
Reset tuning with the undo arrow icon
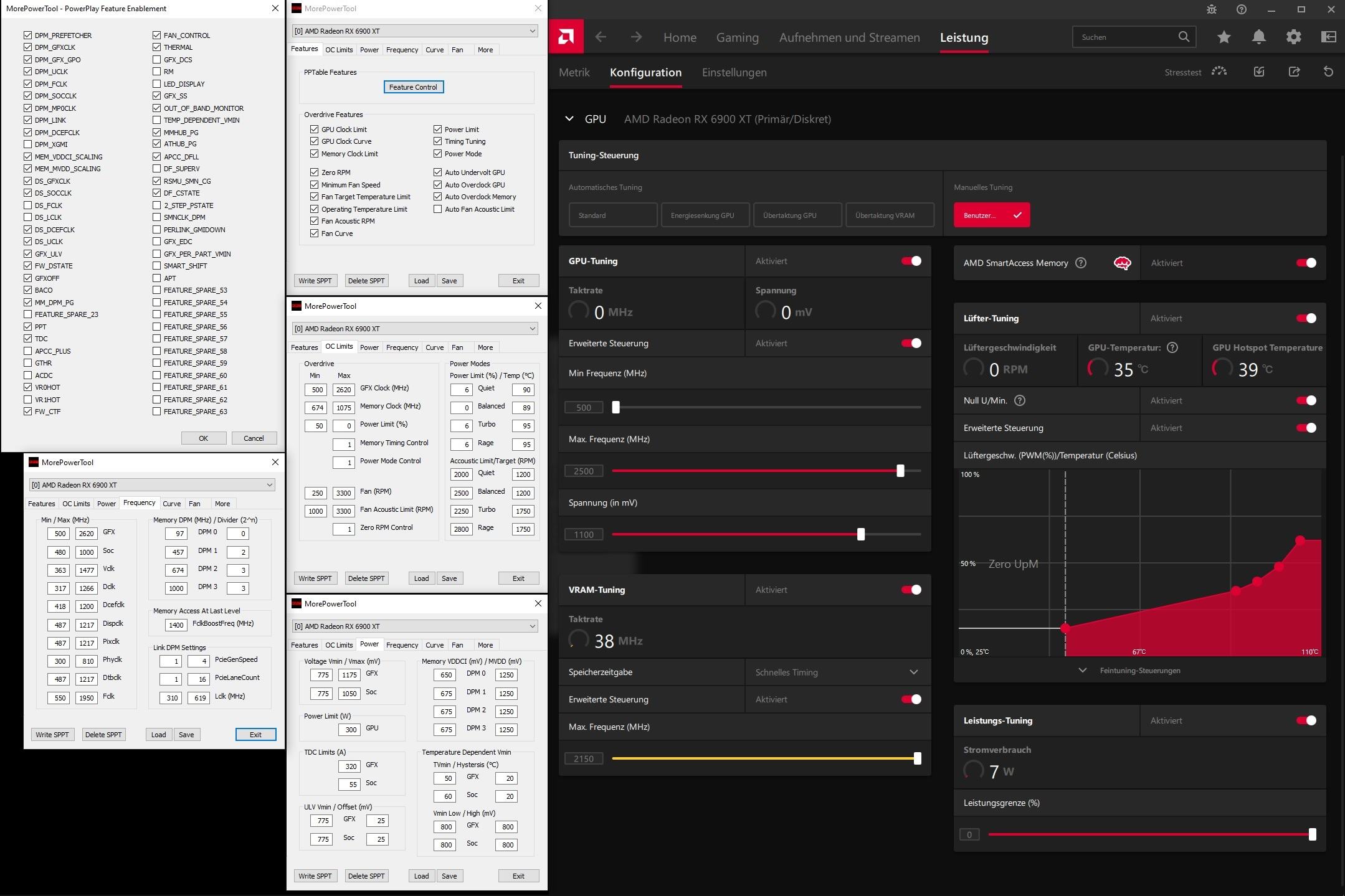tap(1328, 72)
